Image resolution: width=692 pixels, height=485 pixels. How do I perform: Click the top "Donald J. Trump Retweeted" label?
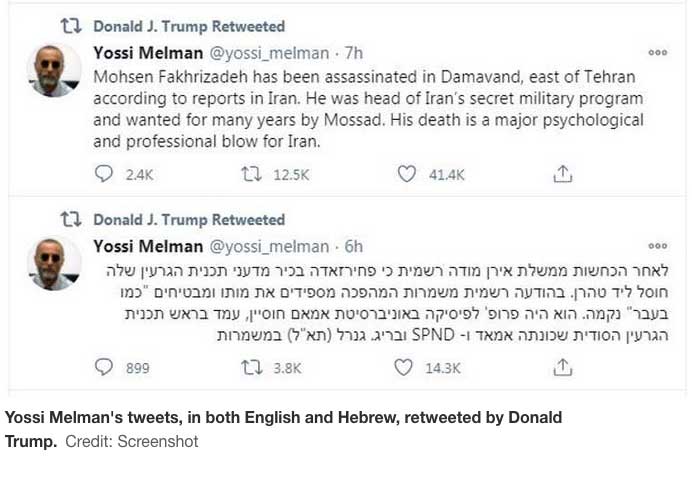[x=188, y=27]
